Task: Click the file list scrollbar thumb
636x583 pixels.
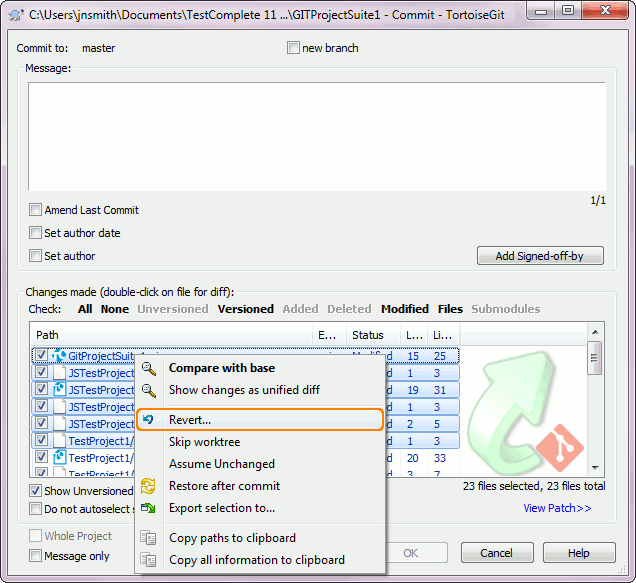Action: tap(595, 358)
